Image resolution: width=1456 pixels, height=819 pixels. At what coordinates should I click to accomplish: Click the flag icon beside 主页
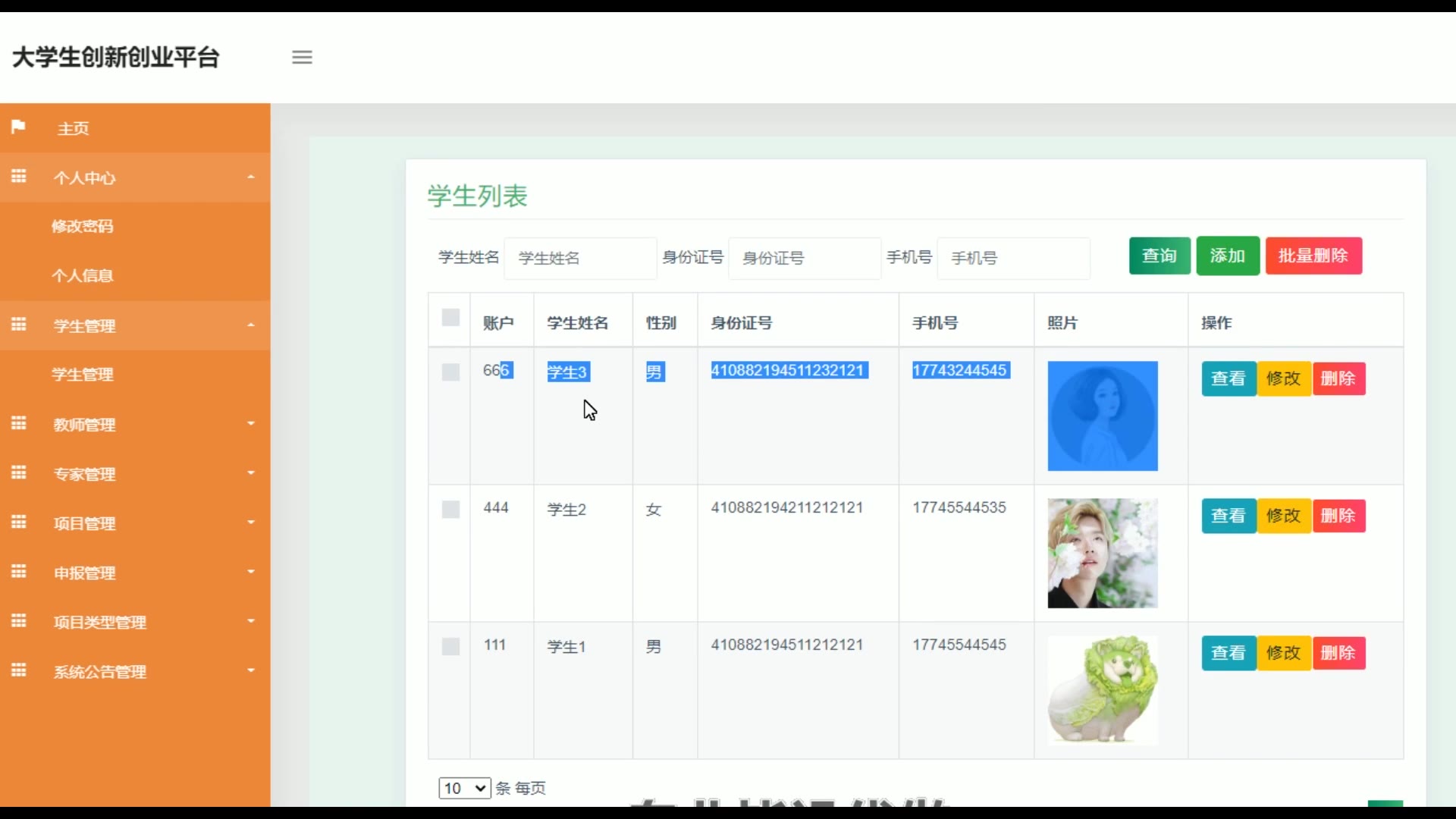coord(18,127)
